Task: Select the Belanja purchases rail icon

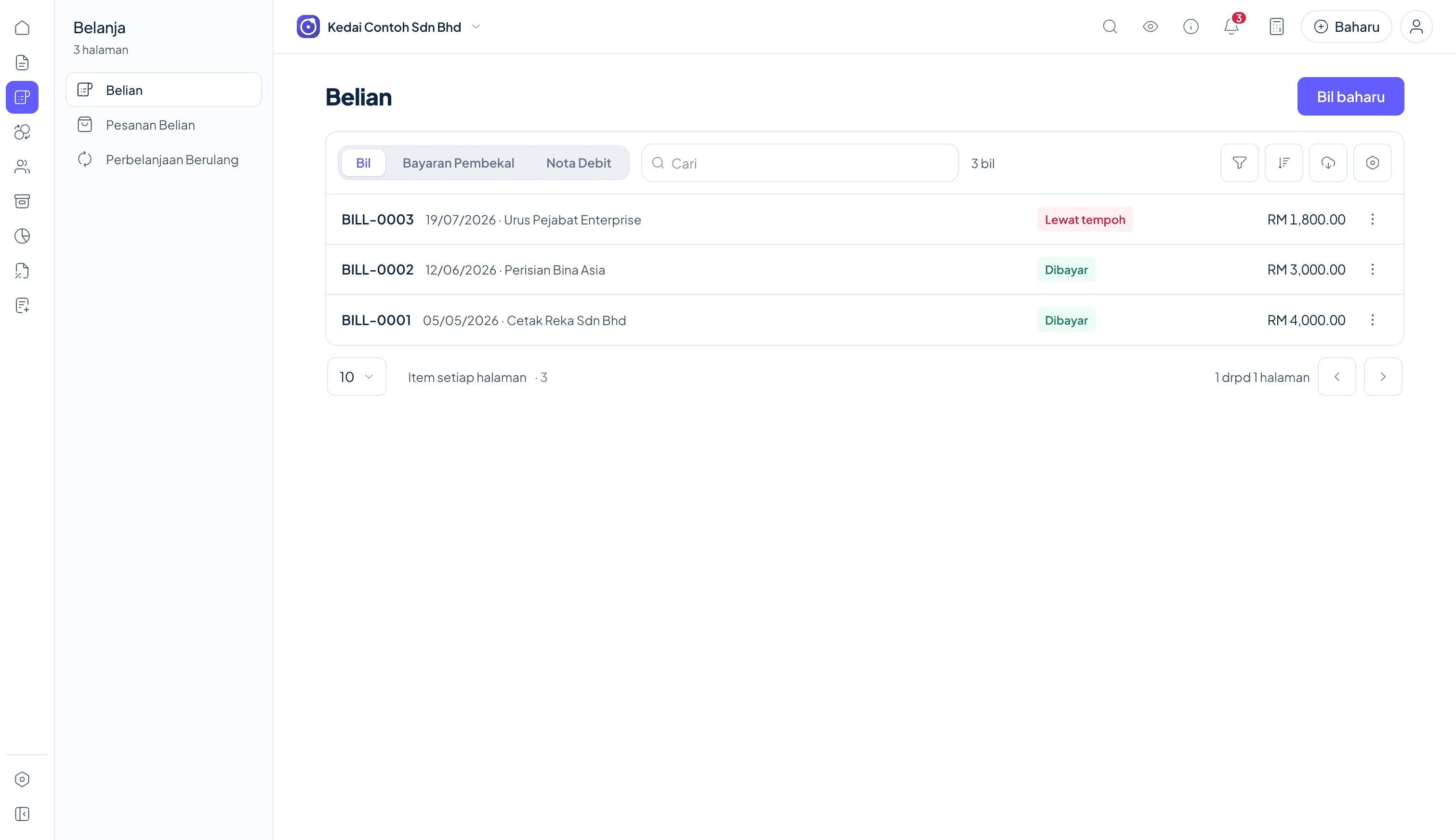Action: point(22,97)
